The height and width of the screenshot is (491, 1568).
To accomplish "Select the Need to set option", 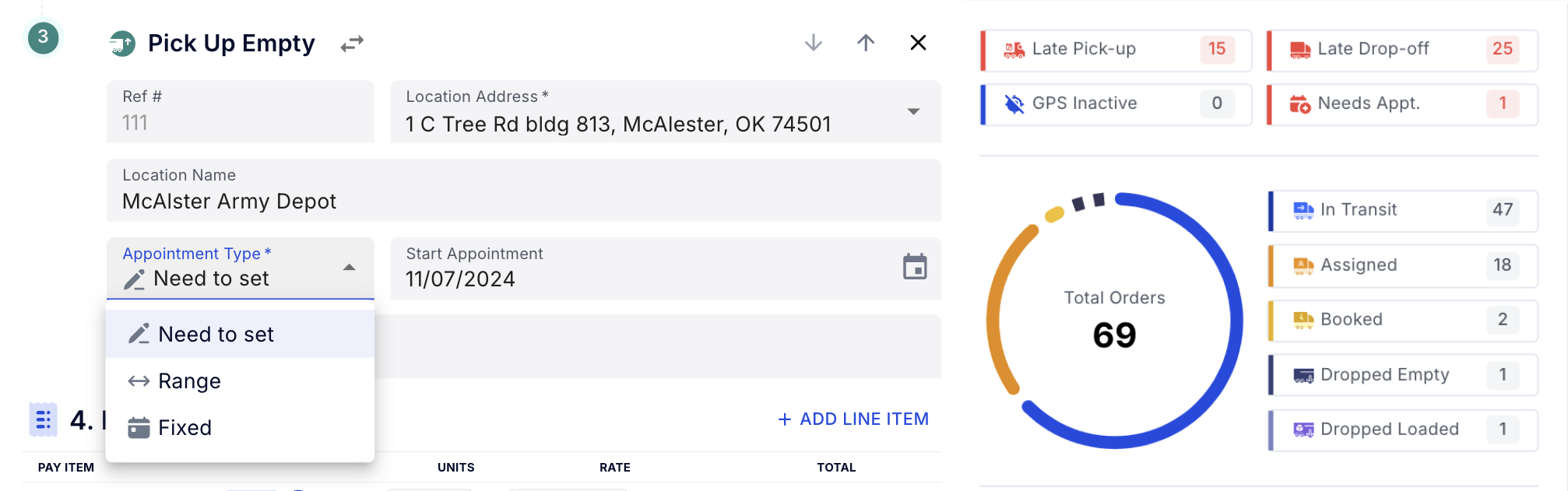I will pos(216,335).
